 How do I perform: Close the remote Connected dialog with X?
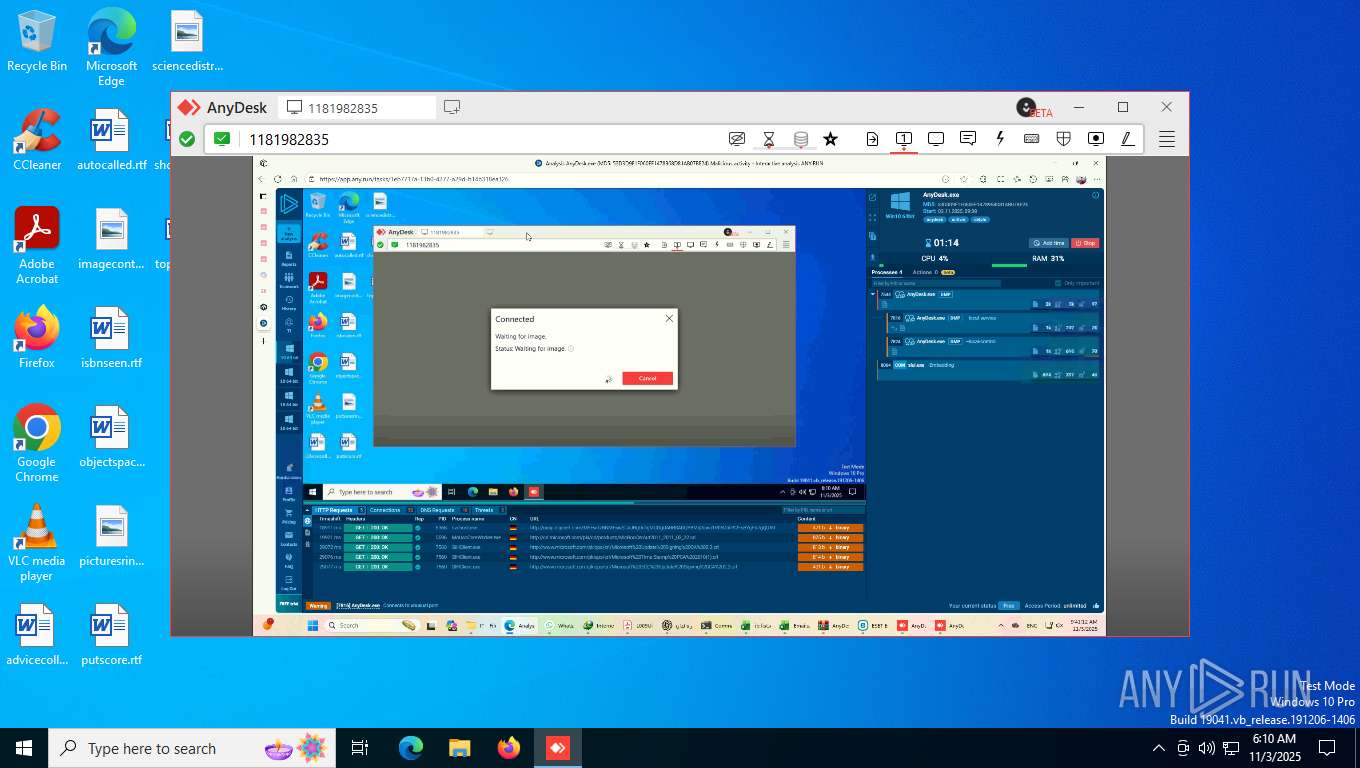pos(669,318)
